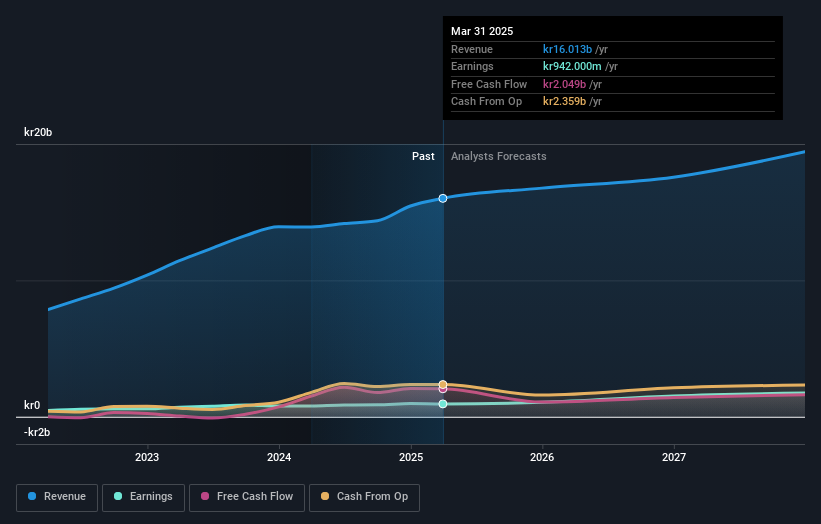
Task: Click the blue dot in Revenue legend
Action: pos(32,496)
